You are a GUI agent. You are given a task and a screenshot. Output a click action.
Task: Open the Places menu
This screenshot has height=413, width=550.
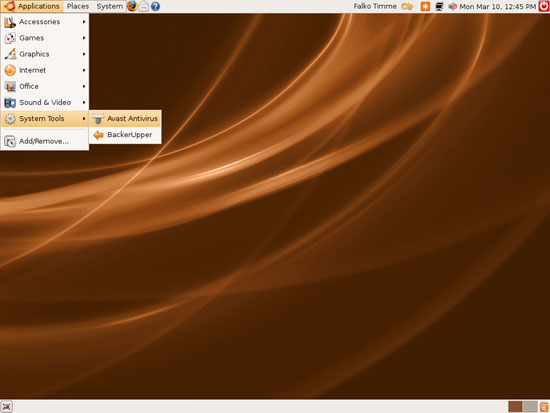78,6
